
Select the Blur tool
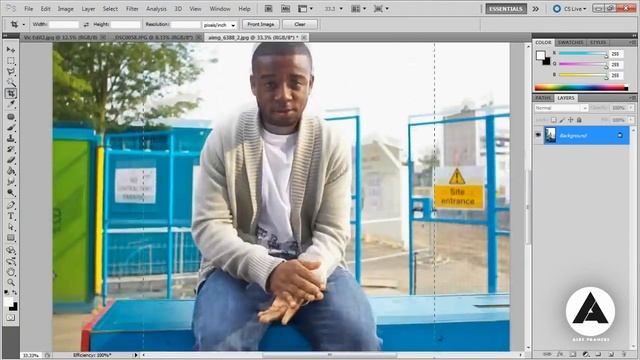(x=11, y=182)
